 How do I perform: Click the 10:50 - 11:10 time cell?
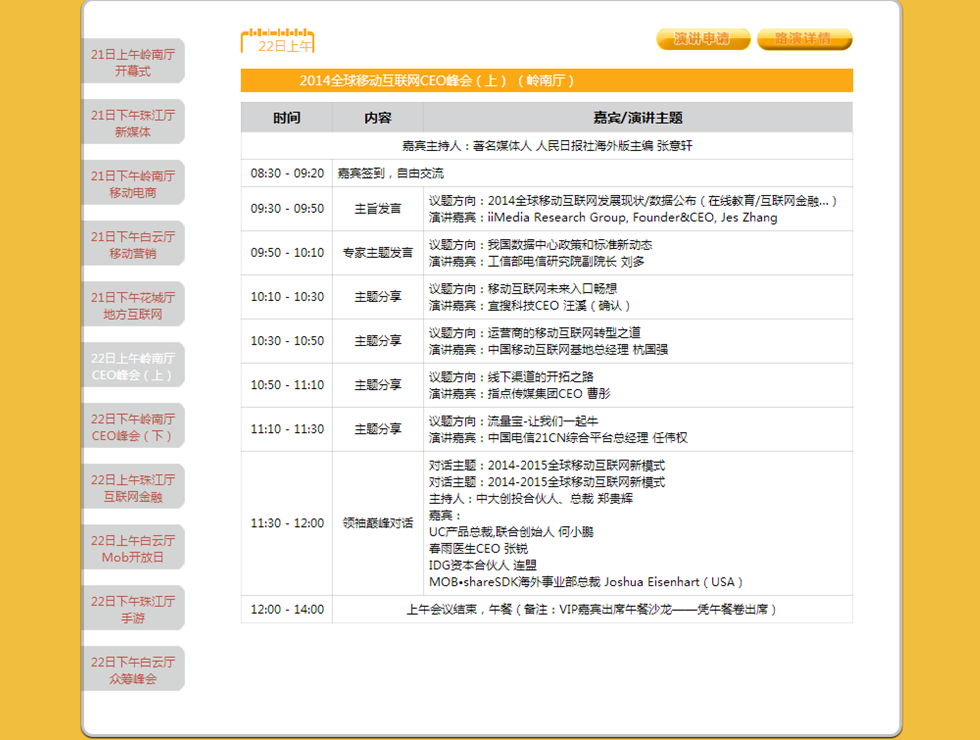pos(287,385)
